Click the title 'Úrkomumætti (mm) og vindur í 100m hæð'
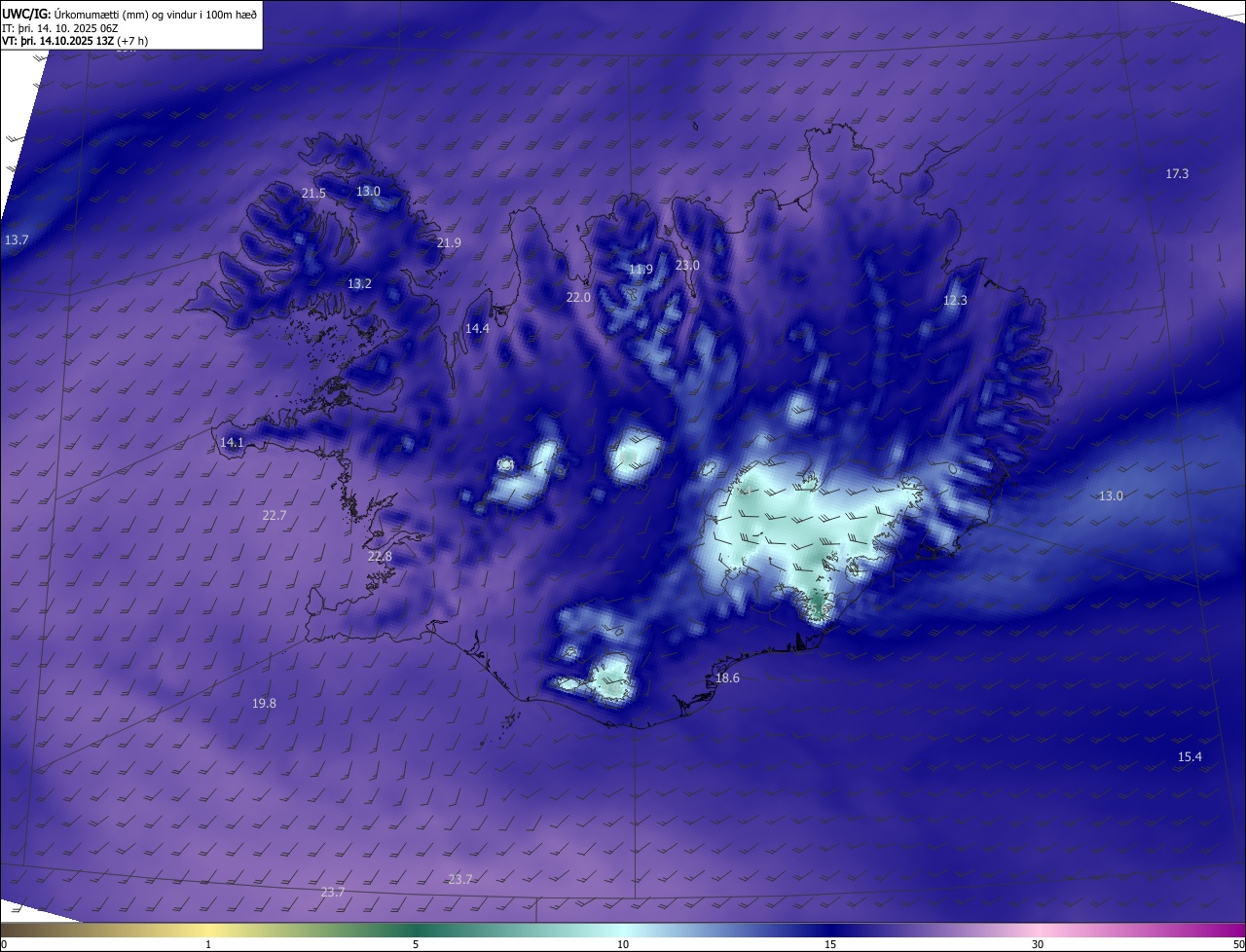The width and height of the screenshot is (1246, 952). [154, 14]
